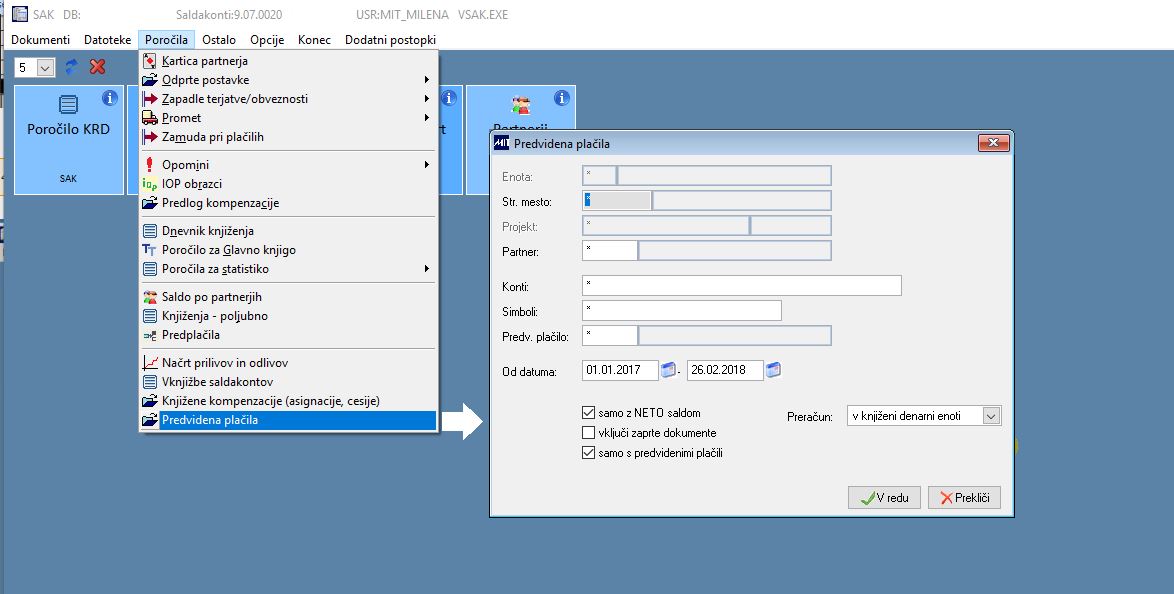Open the calendar picker after end date 26.02.2018

pyautogui.click(x=773, y=370)
